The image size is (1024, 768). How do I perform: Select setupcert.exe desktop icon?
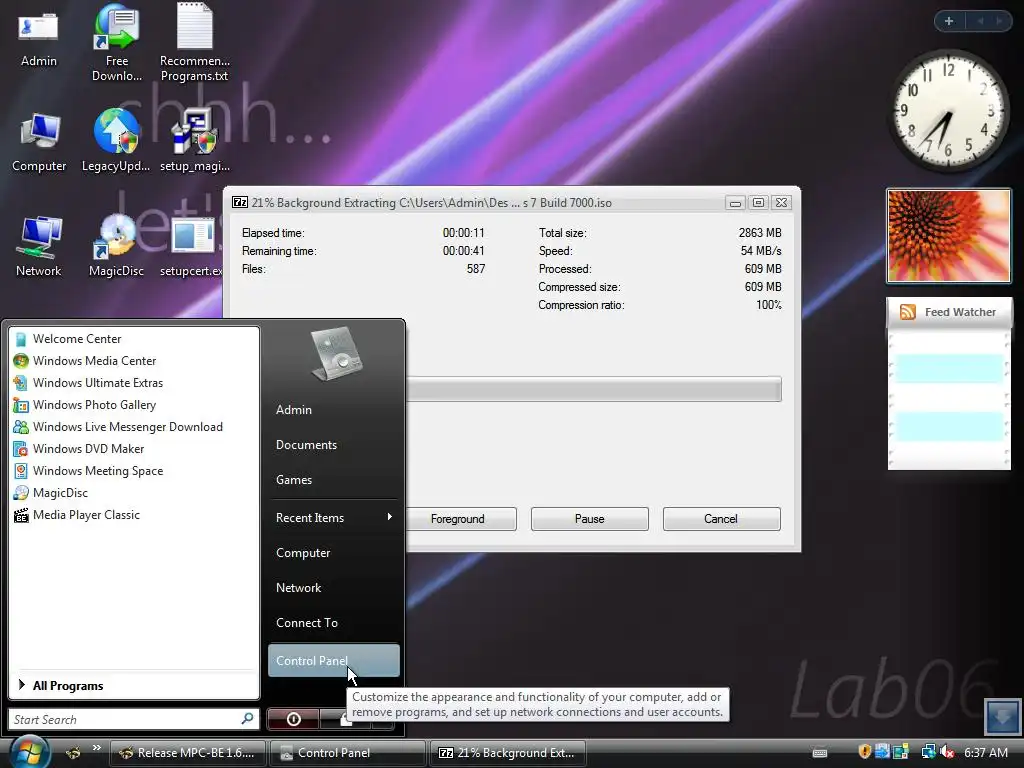pyautogui.click(x=192, y=247)
